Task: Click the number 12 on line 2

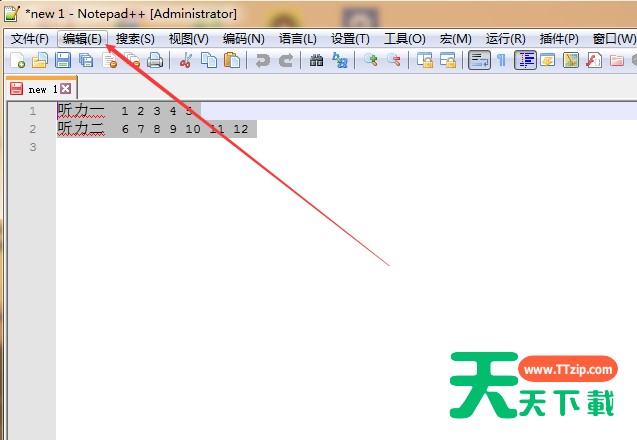Action: pyautogui.click(x=241, y=129)
